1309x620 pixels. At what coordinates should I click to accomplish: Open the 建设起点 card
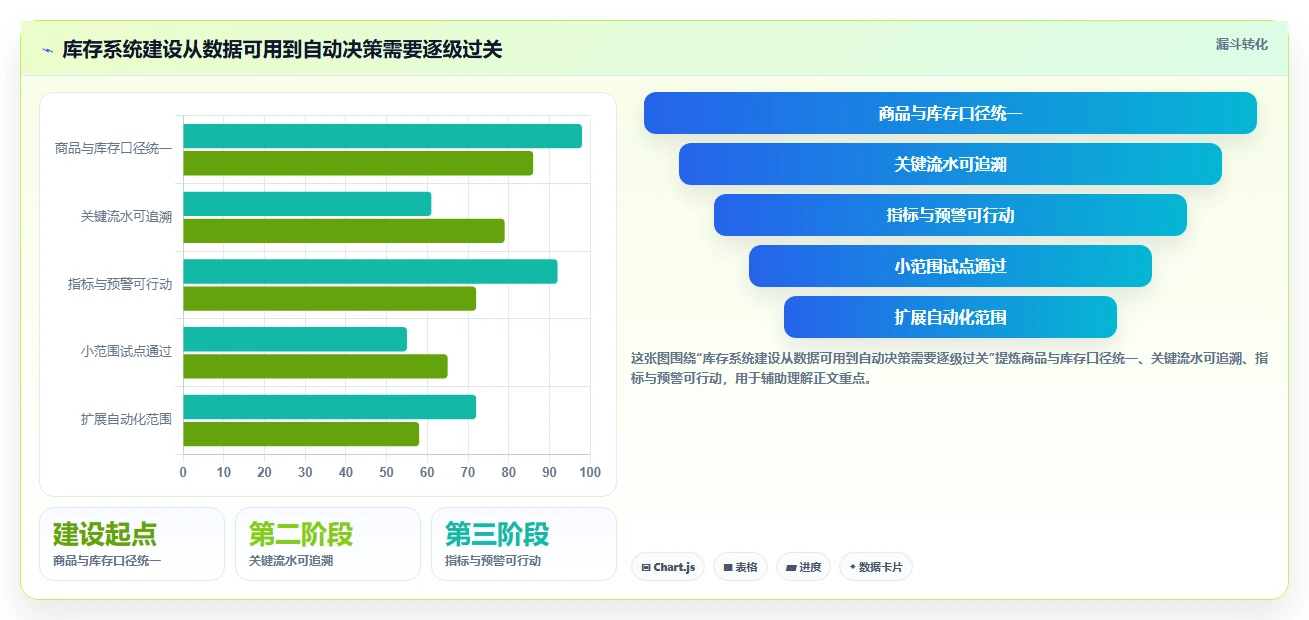[x=132, y=544]
